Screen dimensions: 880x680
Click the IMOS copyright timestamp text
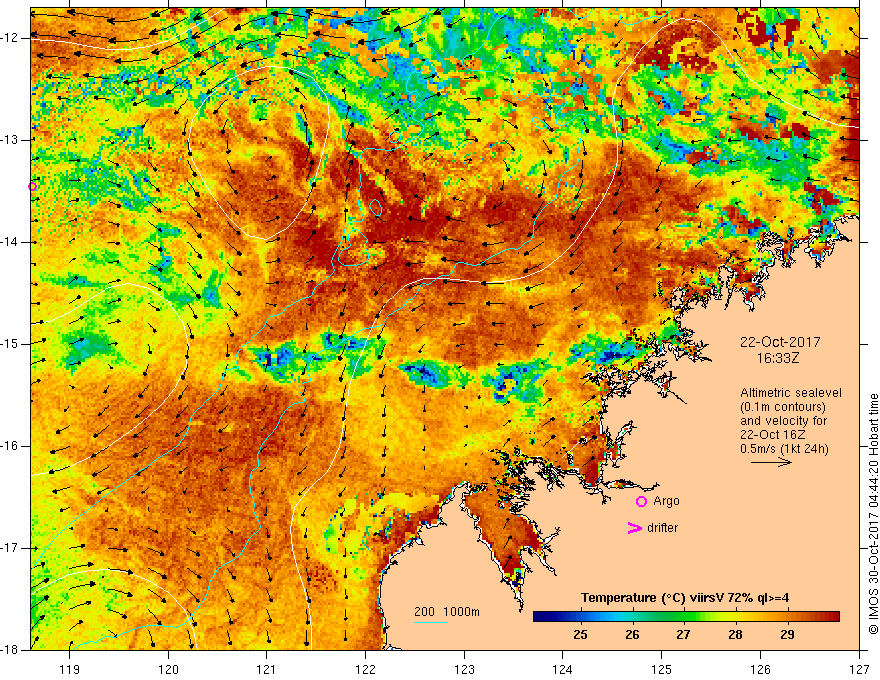coord(873,513)
